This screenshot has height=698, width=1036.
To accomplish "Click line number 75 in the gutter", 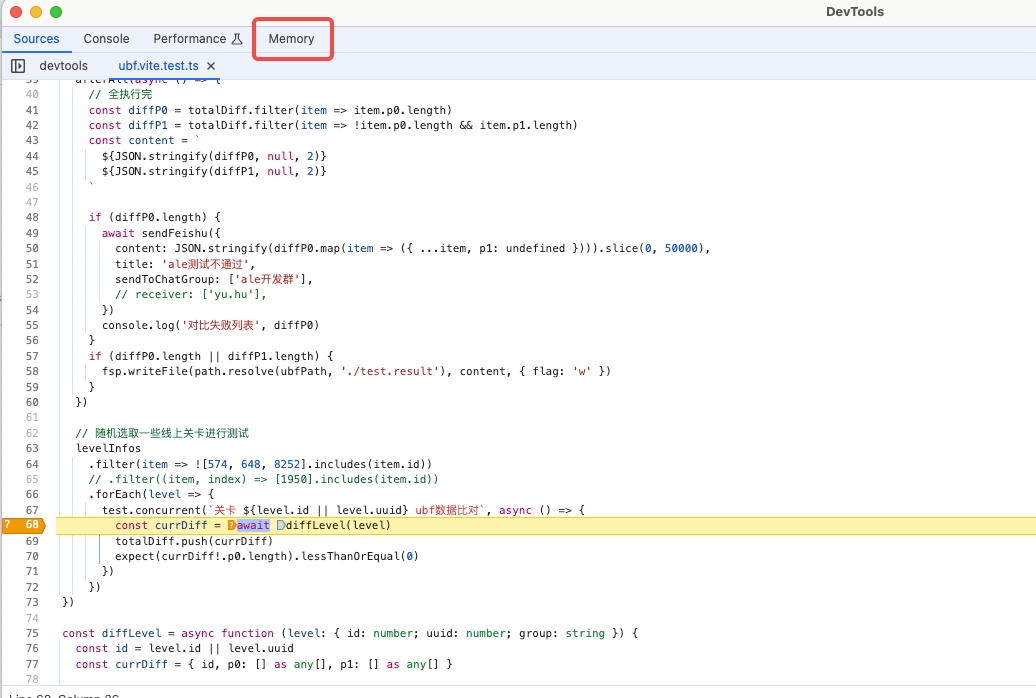I will tap(32, 633).
